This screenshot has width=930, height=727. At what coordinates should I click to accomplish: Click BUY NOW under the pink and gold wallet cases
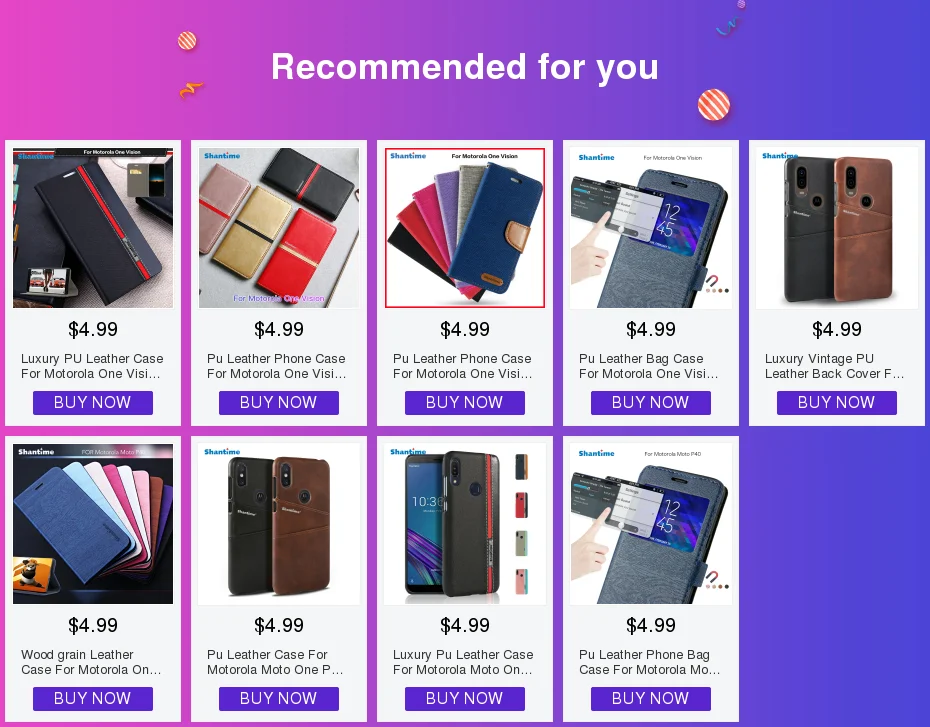pyautogui.click(x=279, y=403)
